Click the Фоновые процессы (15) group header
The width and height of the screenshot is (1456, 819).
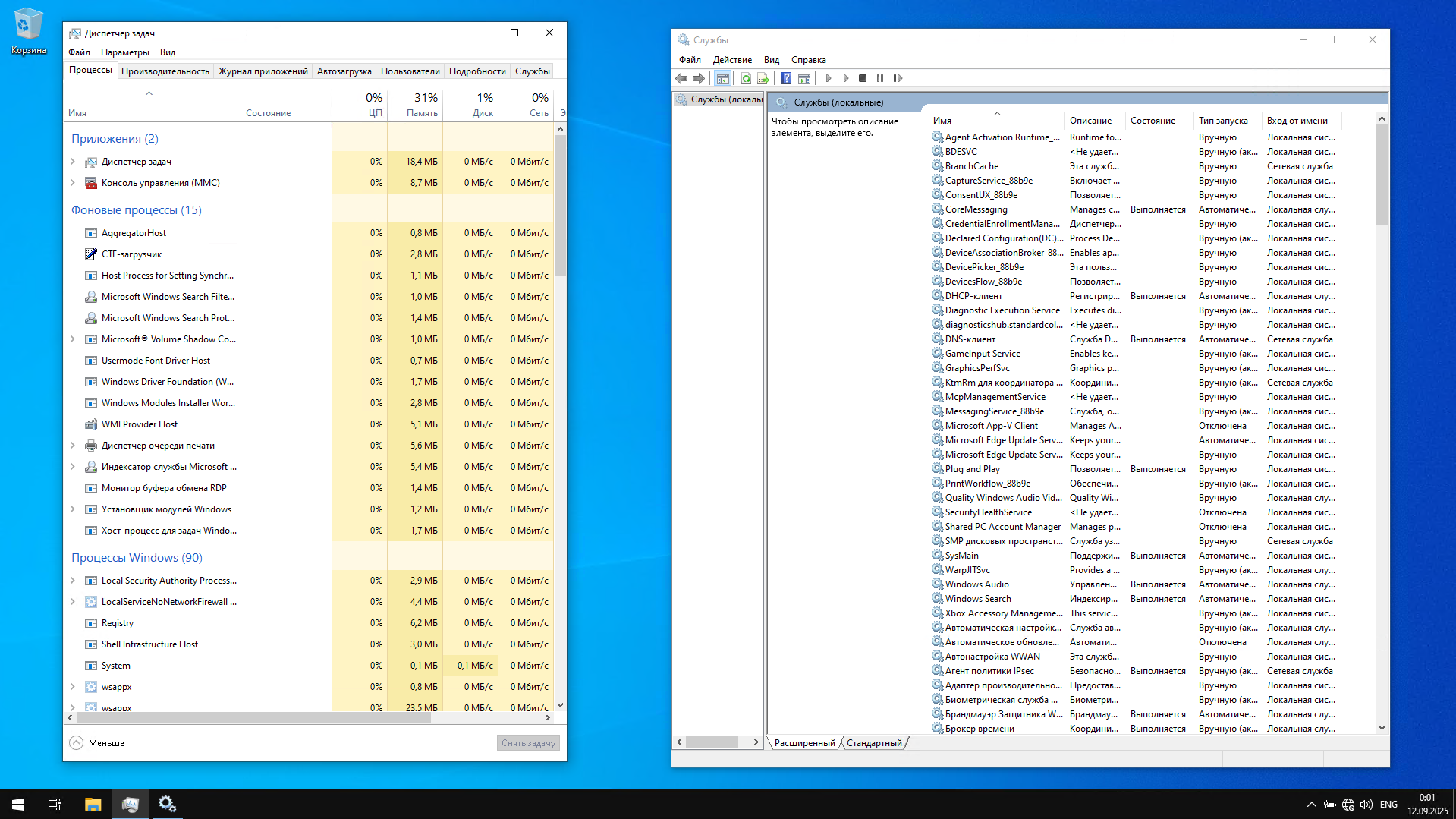tap(137, 210)
